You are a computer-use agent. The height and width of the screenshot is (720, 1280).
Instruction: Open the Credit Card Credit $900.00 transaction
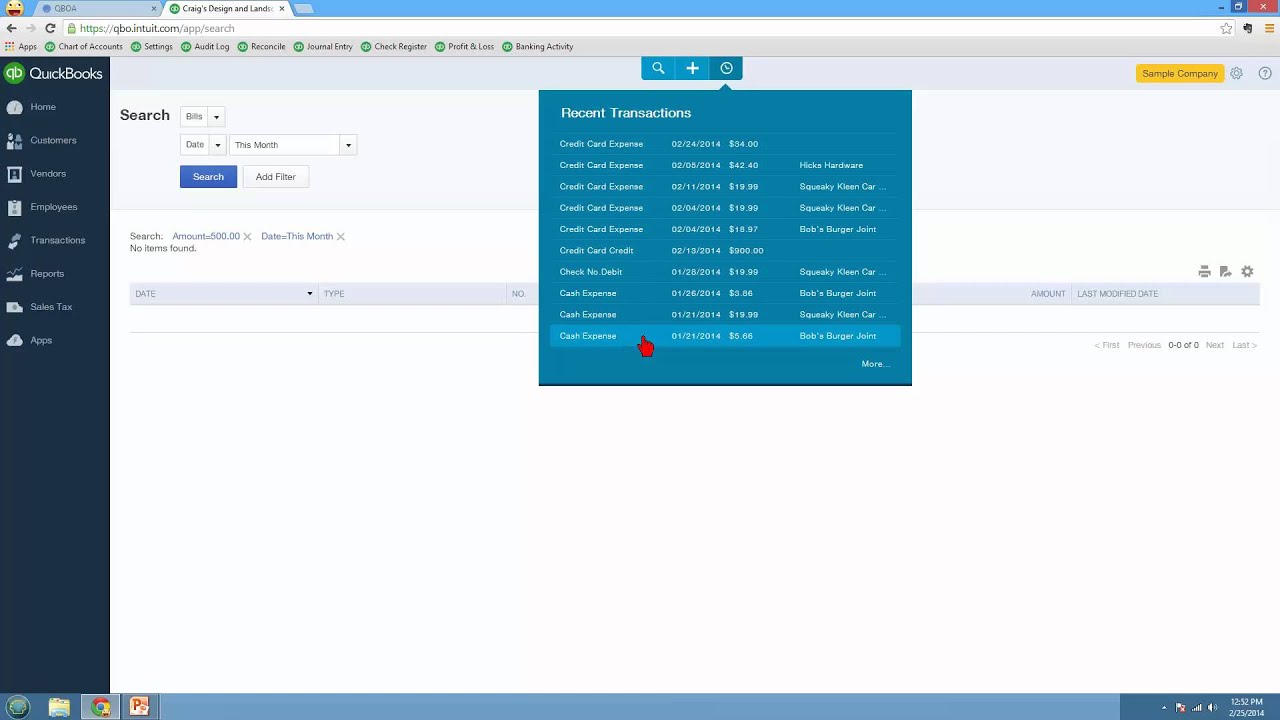click(725, 251)
